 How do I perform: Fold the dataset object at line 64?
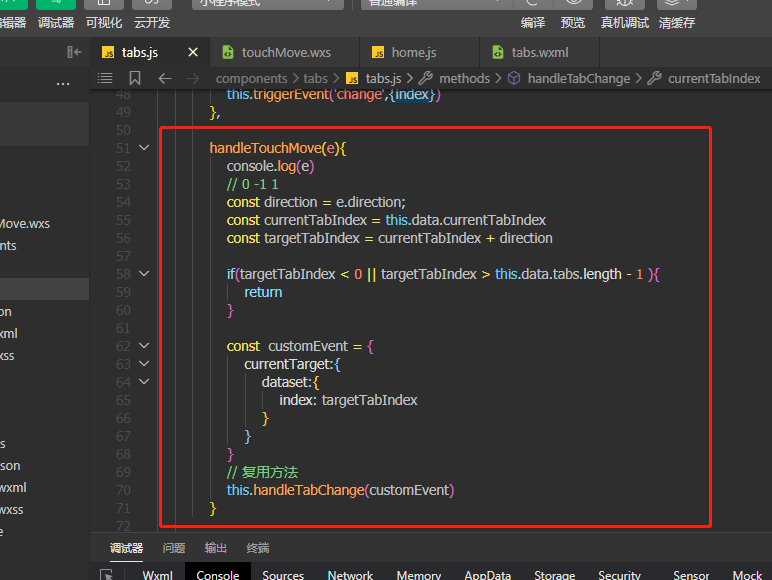point(144,382)
